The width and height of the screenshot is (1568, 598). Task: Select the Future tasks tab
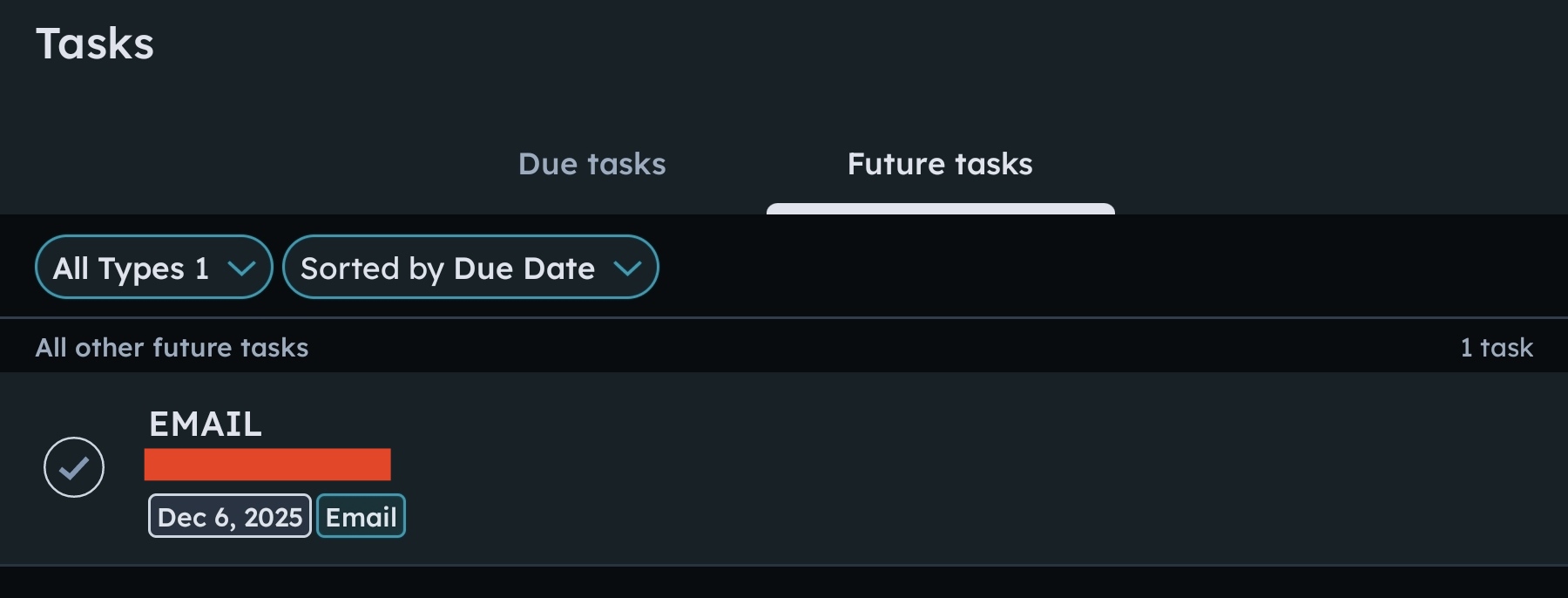tap(939, 164)
